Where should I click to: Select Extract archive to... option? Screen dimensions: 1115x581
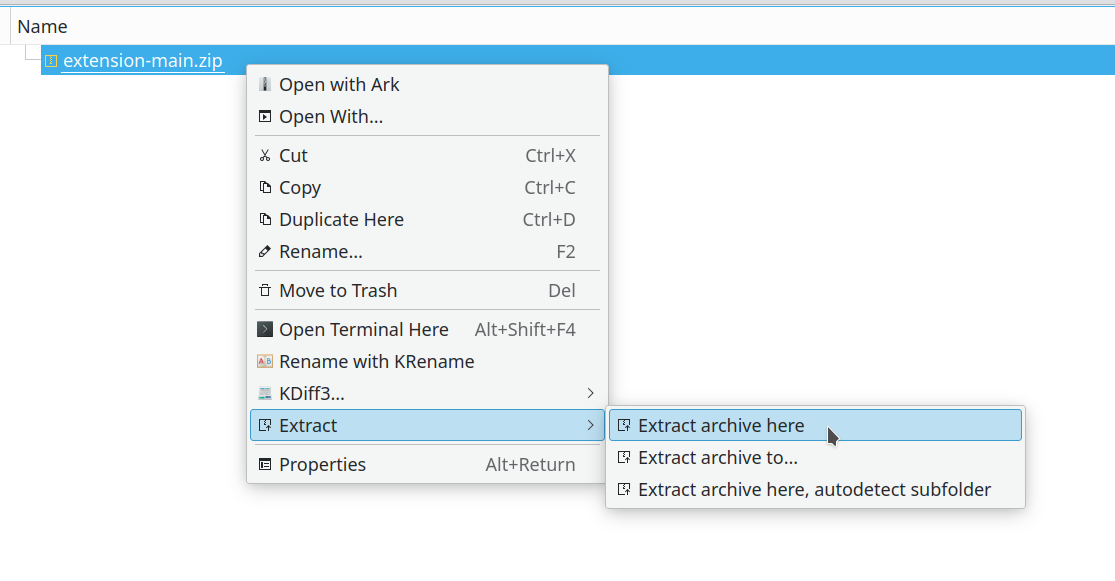717,458
